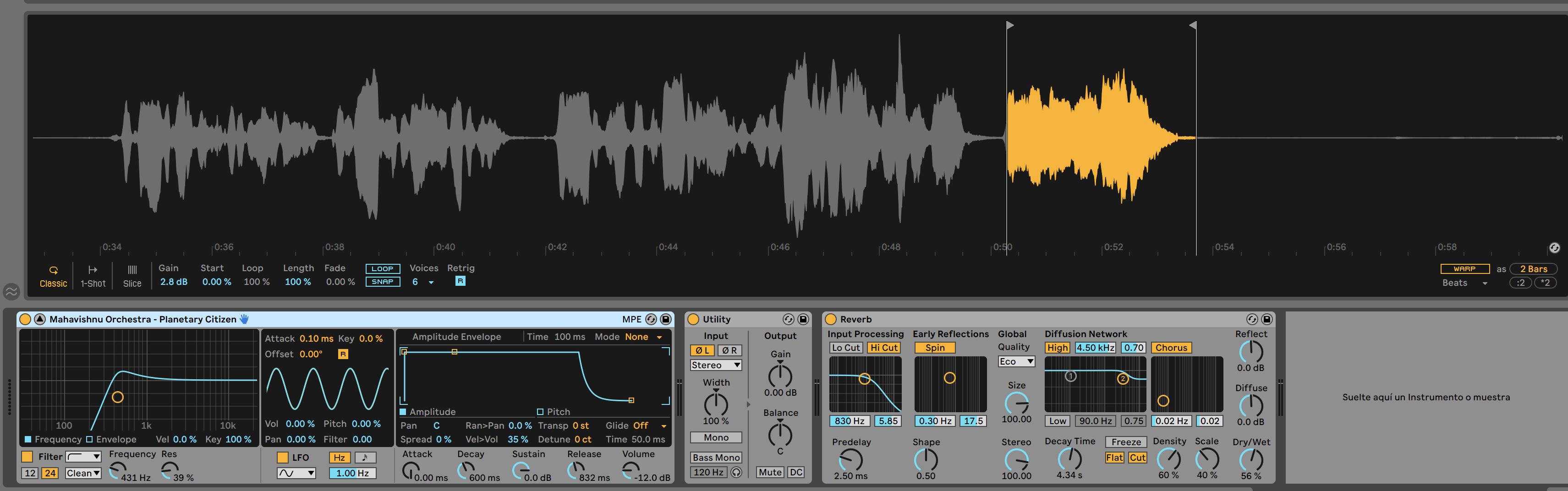
Task: Open the Reverb Quality Eco dropdown
Action: tap(1016, 361)
